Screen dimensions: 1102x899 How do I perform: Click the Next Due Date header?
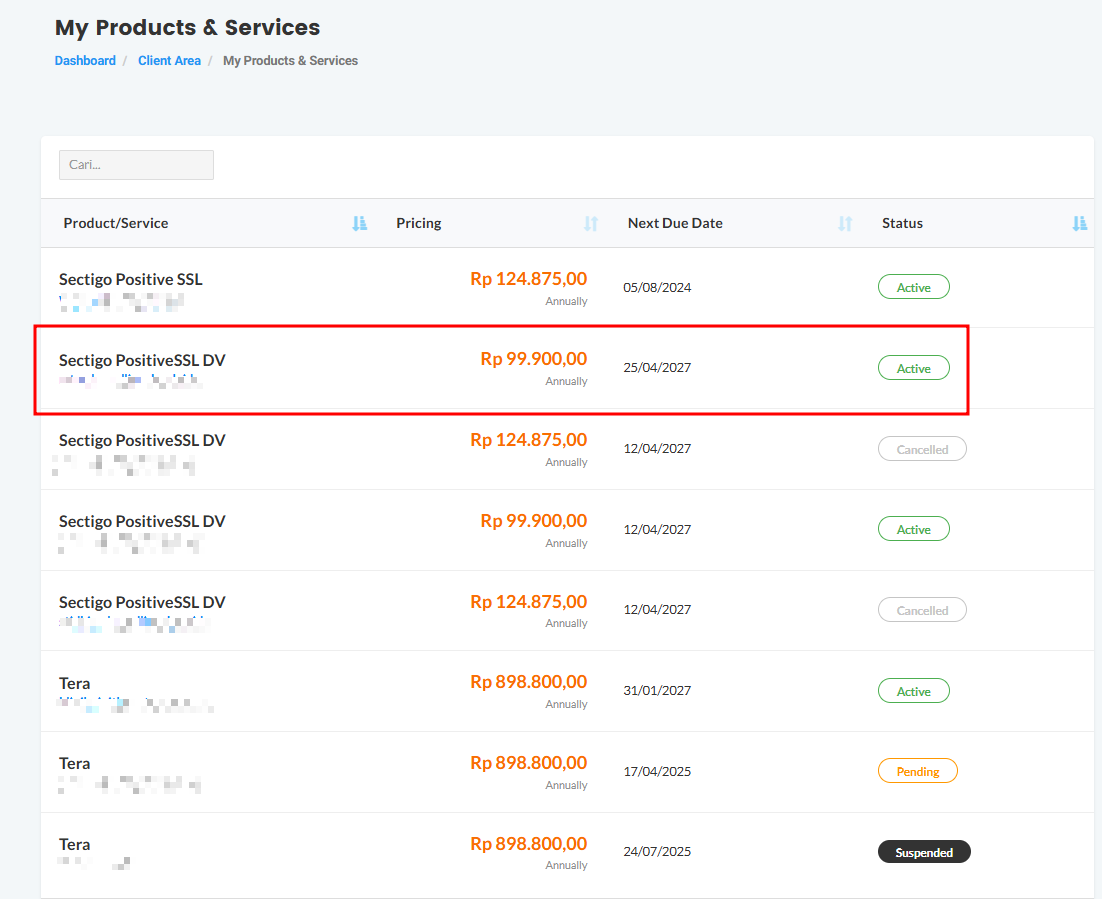675,224
